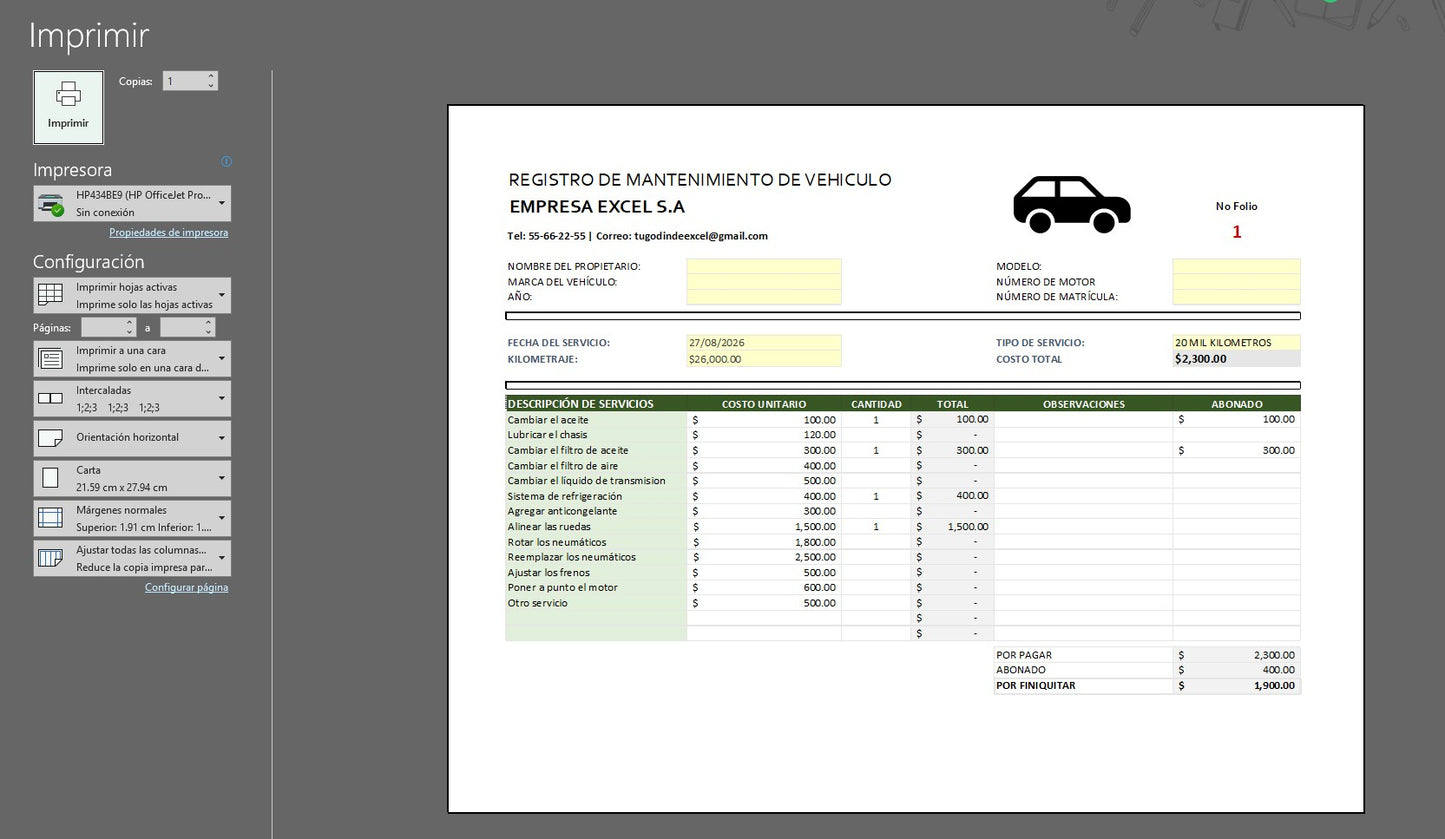
Task: Click the email tugodindeexcel@gmail.com text
Action: click(701, 236)
